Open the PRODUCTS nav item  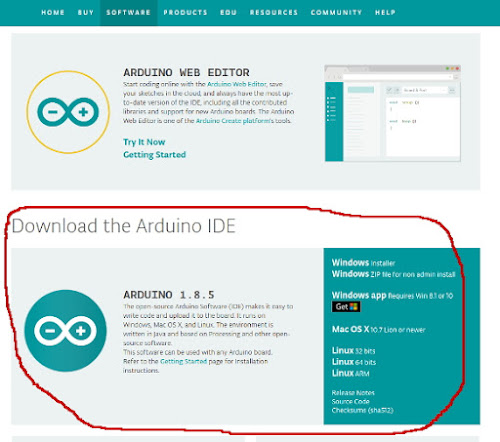[x=185, y=13]
